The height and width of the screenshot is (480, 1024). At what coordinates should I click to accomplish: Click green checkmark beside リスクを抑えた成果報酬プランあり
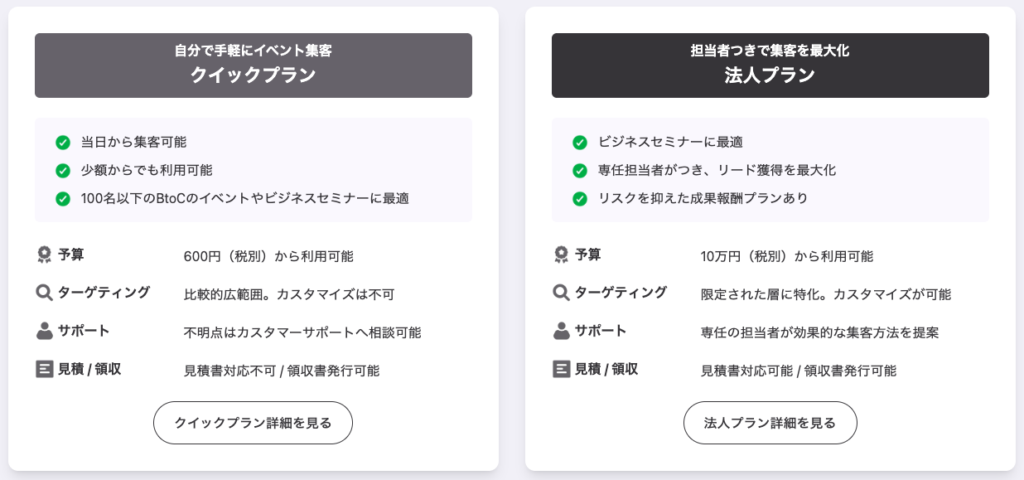pyautogui.click(x=580, y=198)
